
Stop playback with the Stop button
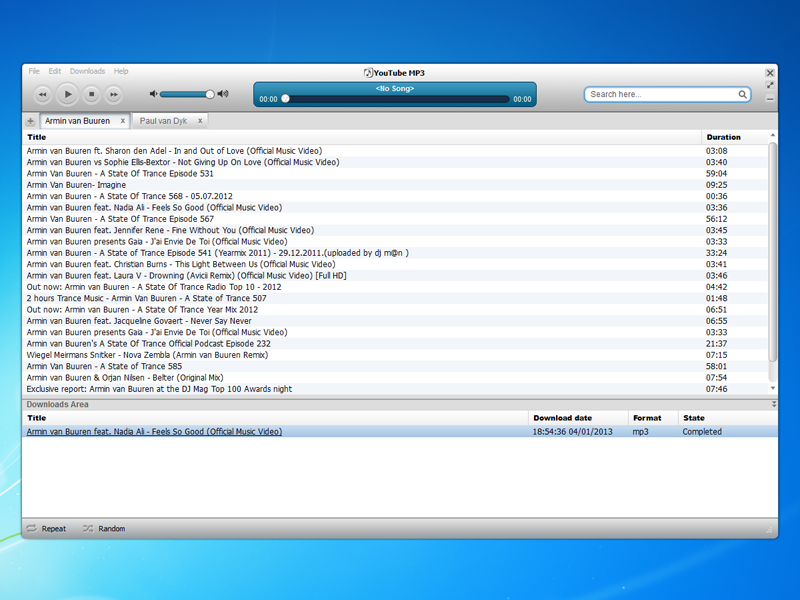(91, 94)
